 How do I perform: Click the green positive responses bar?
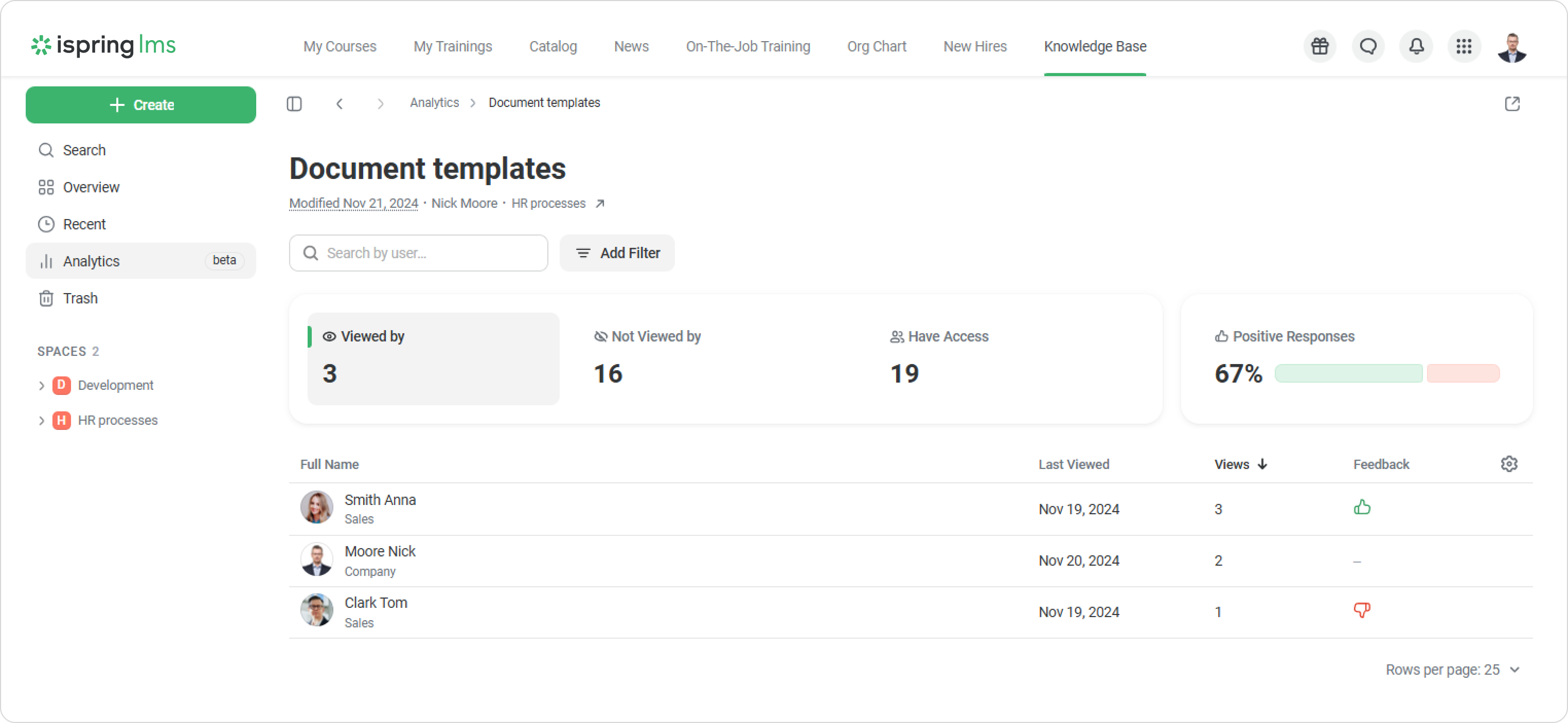pos(1348,373)
